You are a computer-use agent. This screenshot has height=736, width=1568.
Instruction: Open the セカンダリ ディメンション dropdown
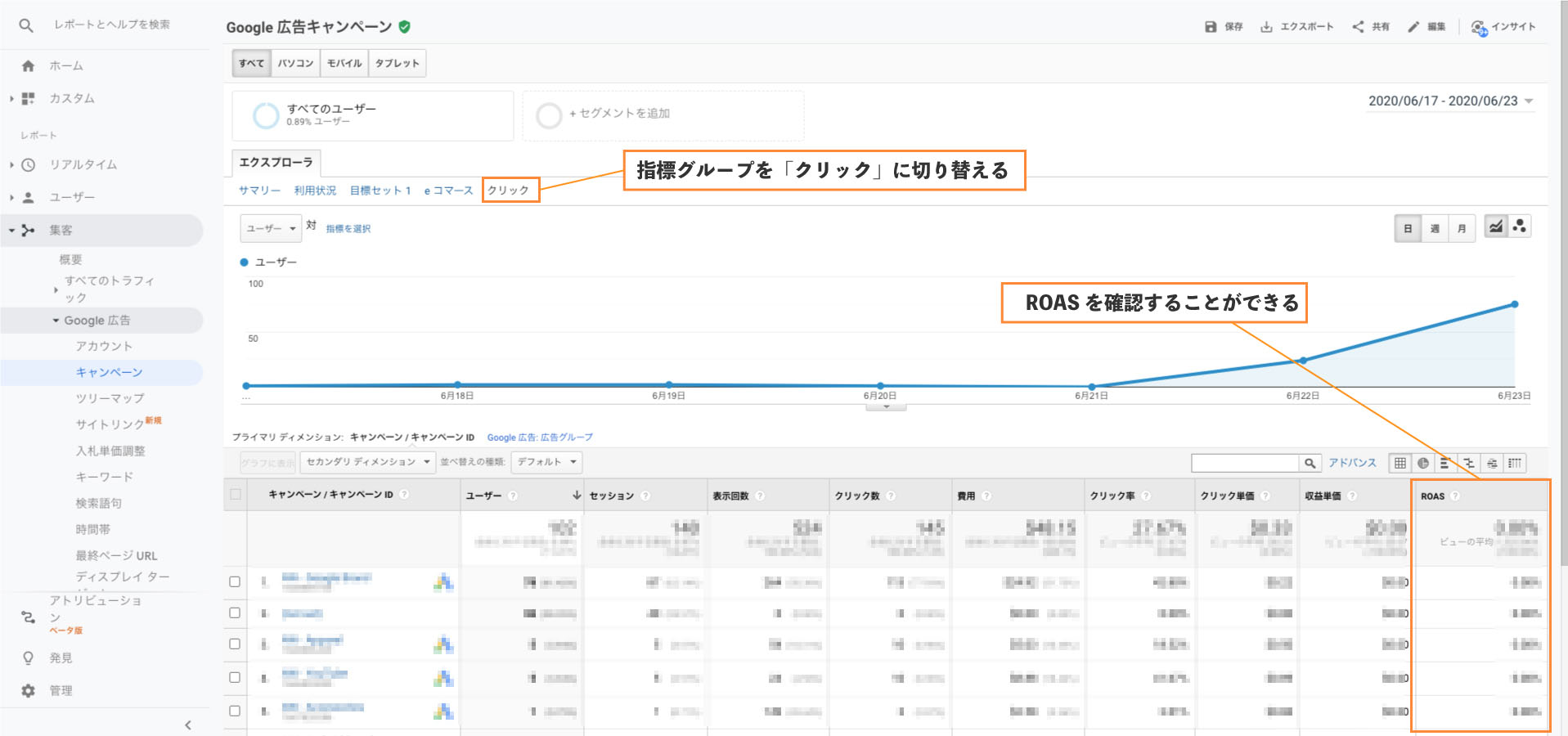pos(367,462)
